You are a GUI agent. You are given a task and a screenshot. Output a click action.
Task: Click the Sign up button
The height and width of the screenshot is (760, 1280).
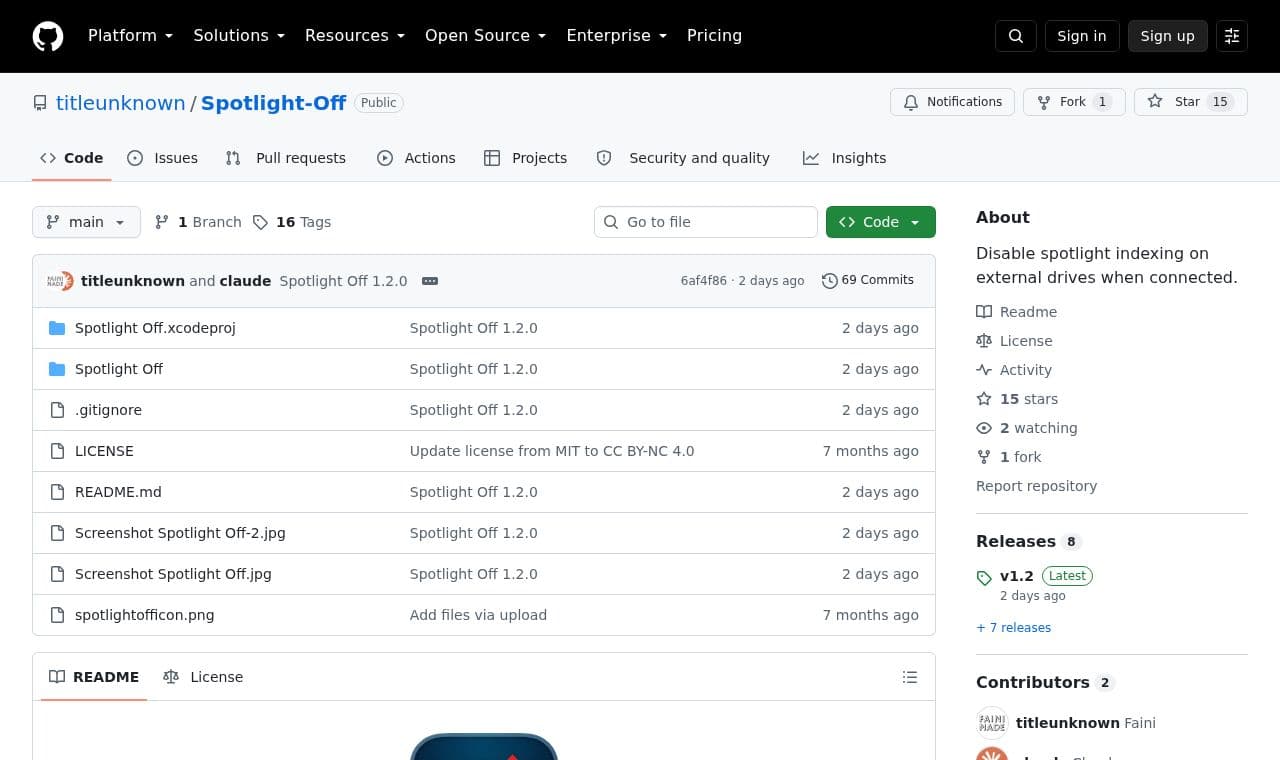pos(1168,36)
